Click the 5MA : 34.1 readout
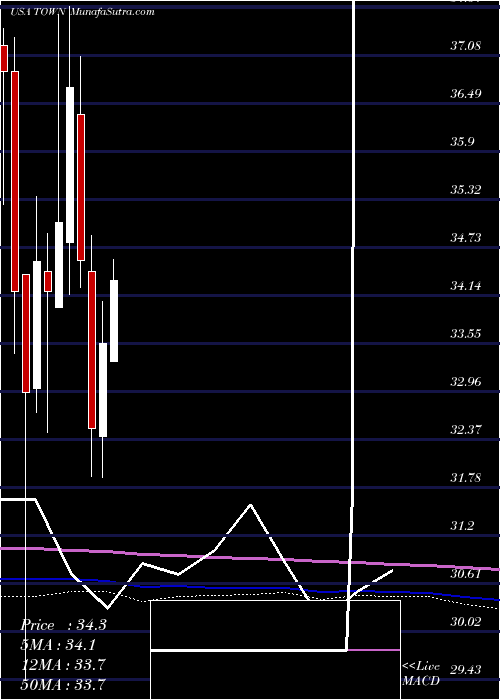Viewport: 500px width, 700px height. click(x=58, y=644)
